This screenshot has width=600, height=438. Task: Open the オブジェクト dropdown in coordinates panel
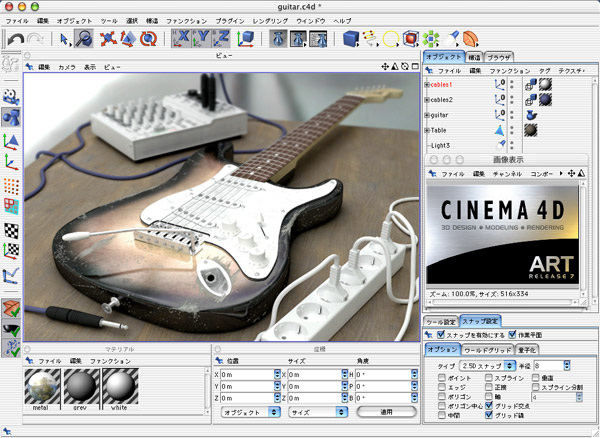(249, 412)
